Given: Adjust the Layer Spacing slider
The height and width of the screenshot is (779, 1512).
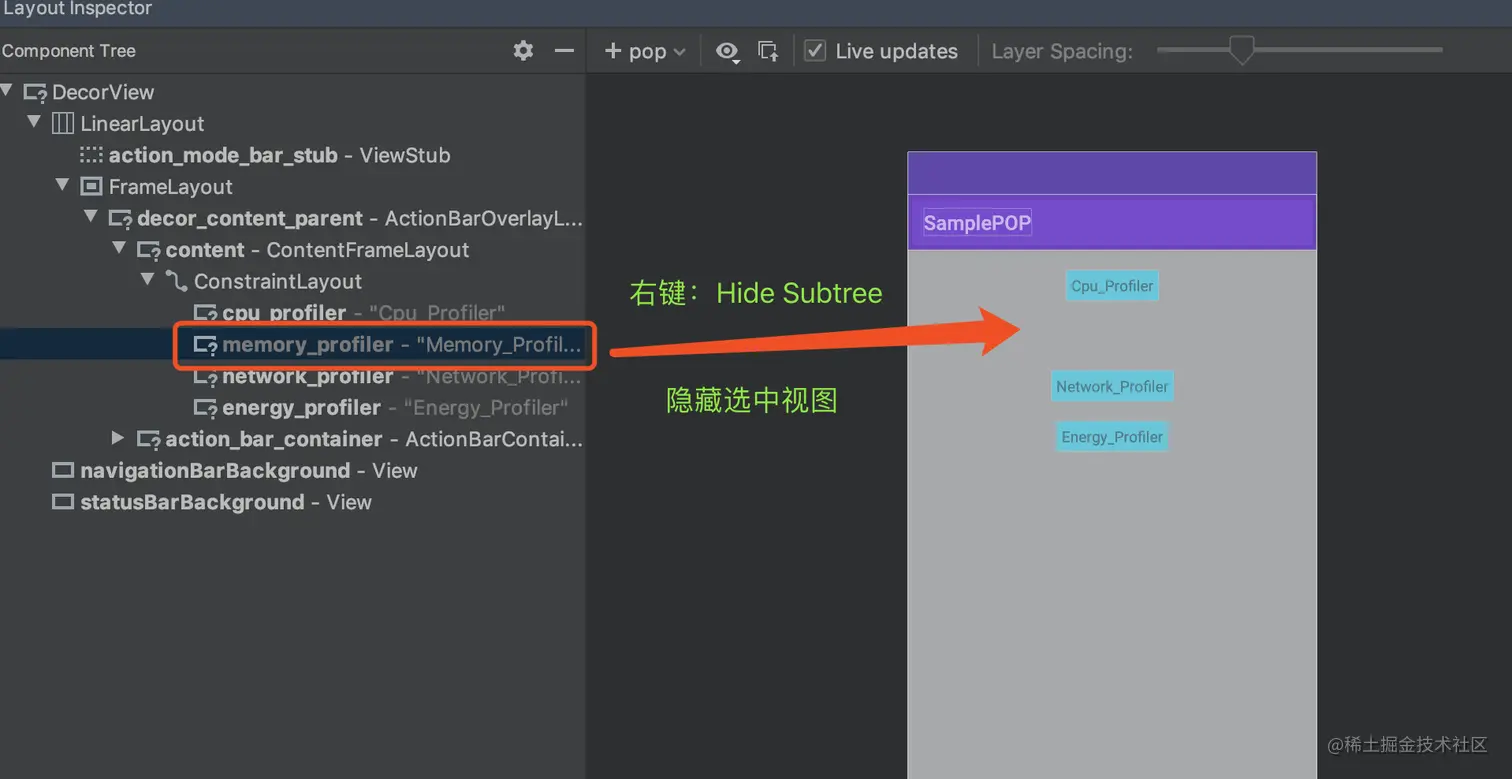Looking at the screenshot, I should coord(1240,48).
